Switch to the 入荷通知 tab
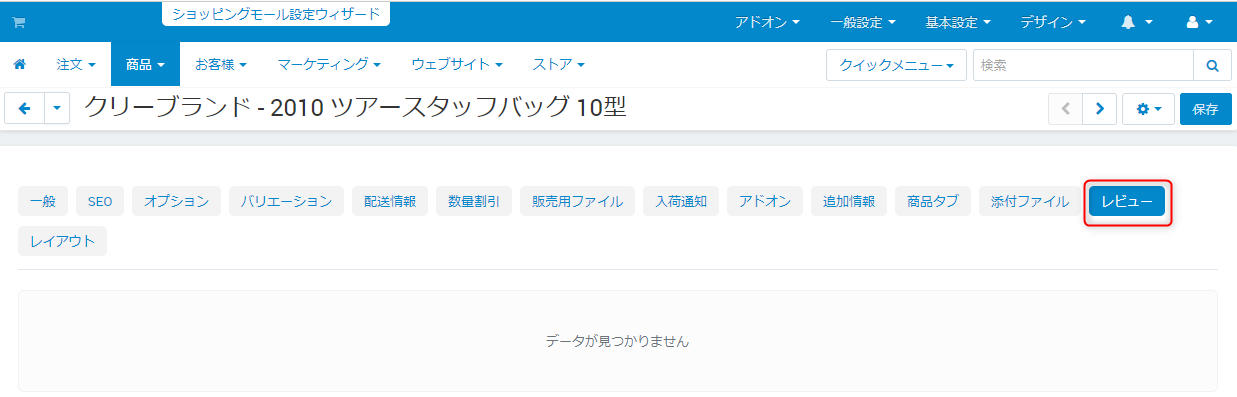This screenshot has width=1237, height=397. pyautogui.click(x=681, y=201)
